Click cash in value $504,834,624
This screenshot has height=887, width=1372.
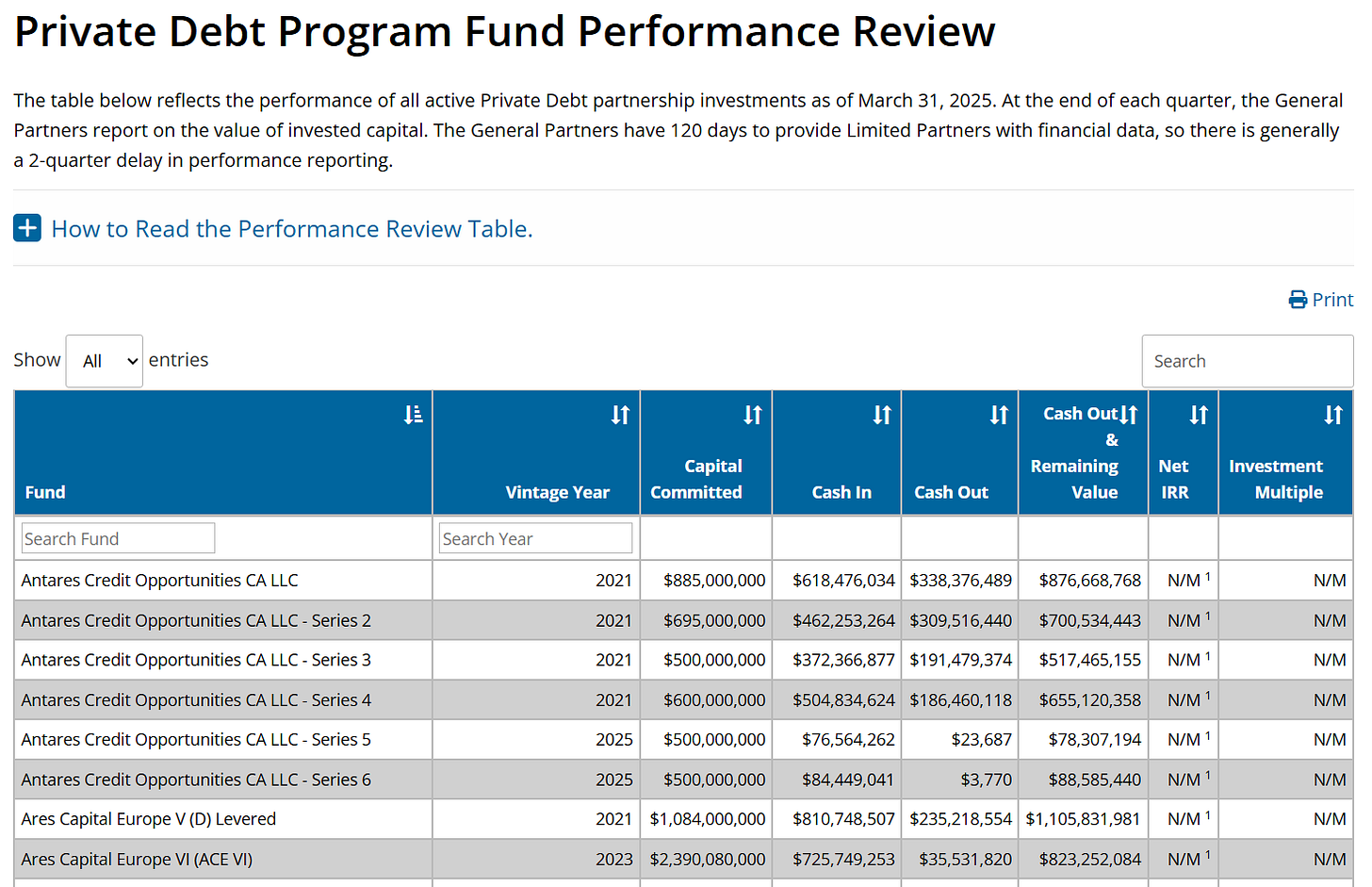click(843, 700)
